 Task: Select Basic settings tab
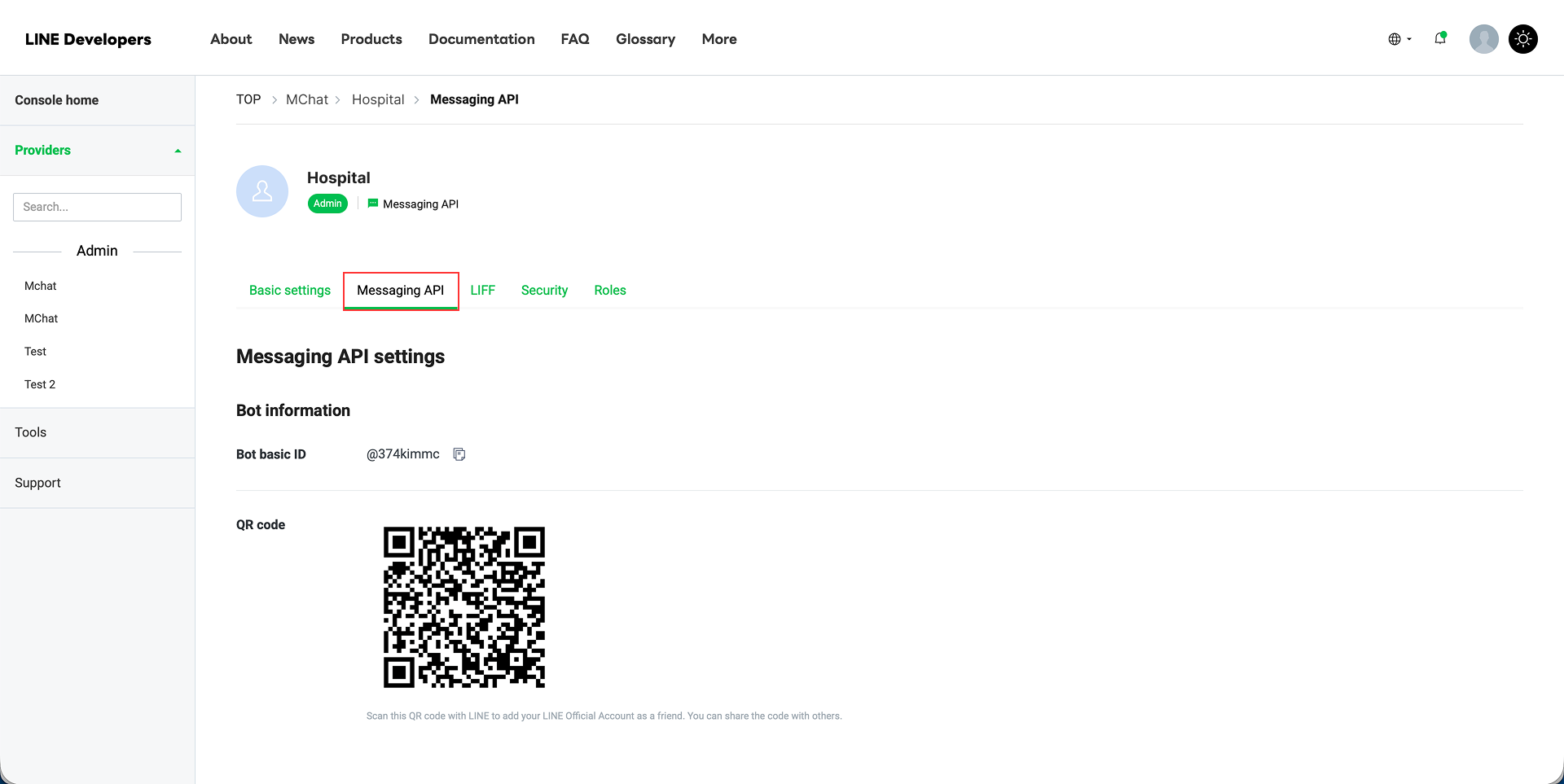289,290
